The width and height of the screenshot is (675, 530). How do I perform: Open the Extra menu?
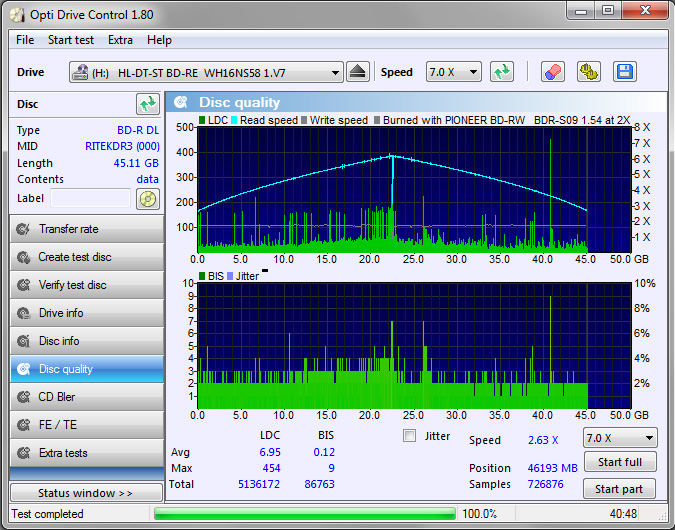(x=120, y=40)
